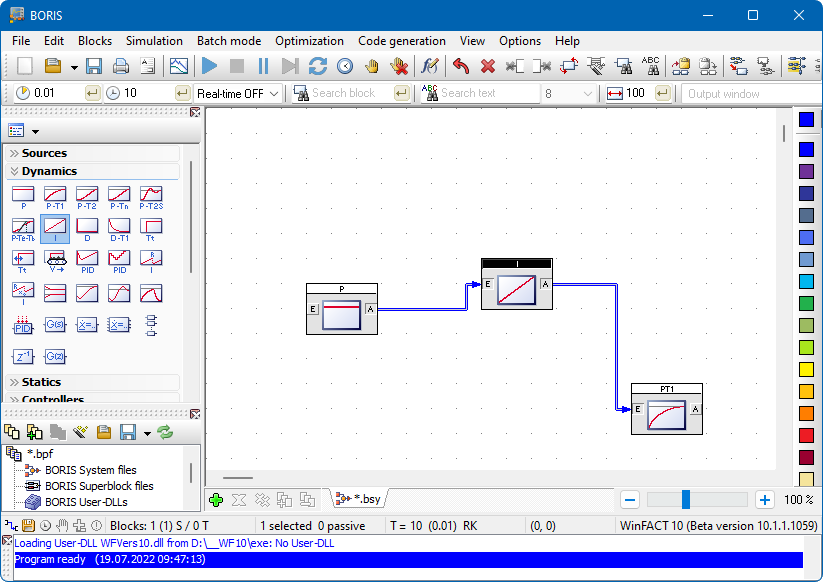Select the P block in Dynamics palette
Viewport: 823px width, 582px height.
pyautogui.click(x=23, y=198)
